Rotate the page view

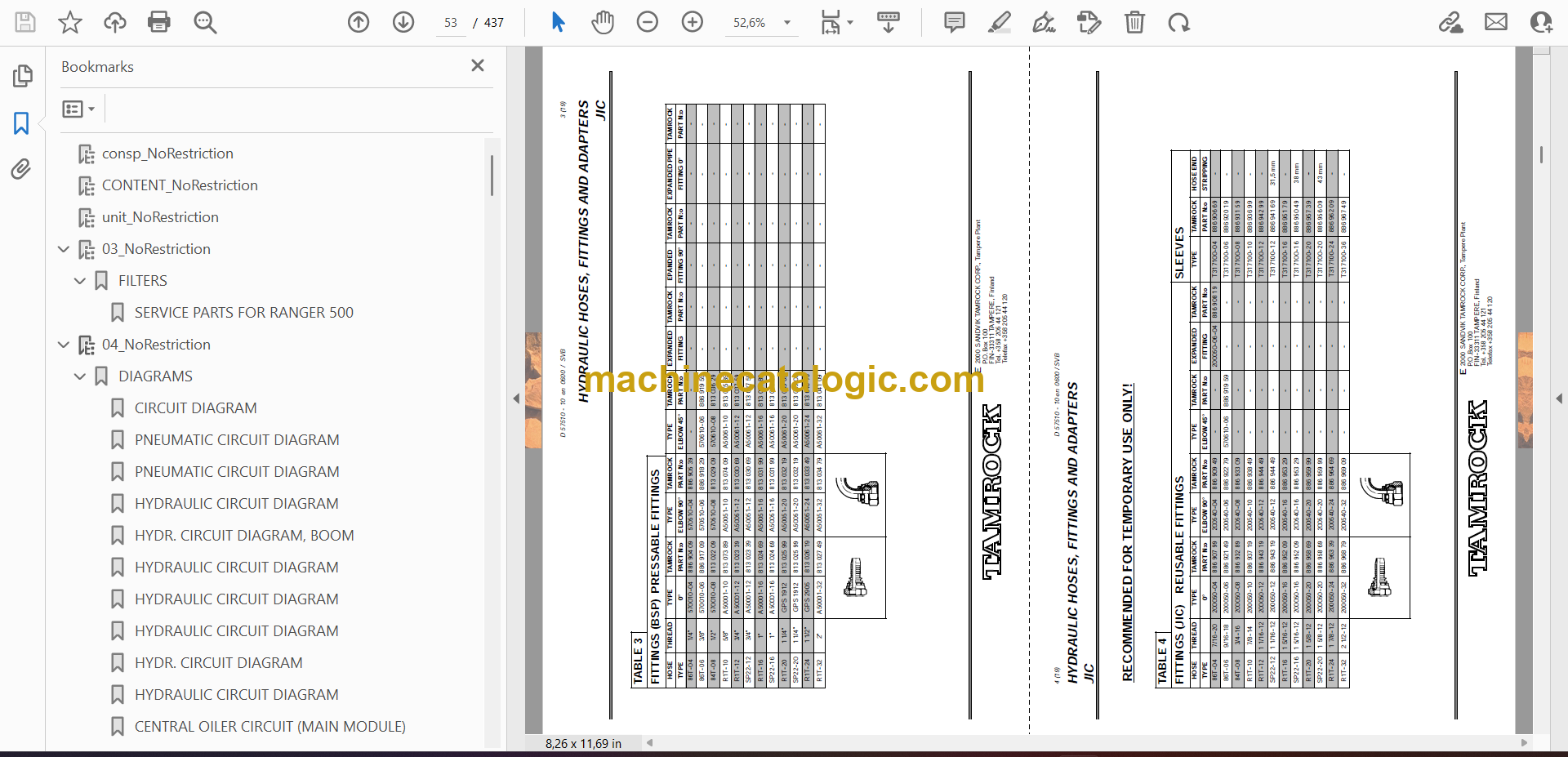[x=1178, y=22]
